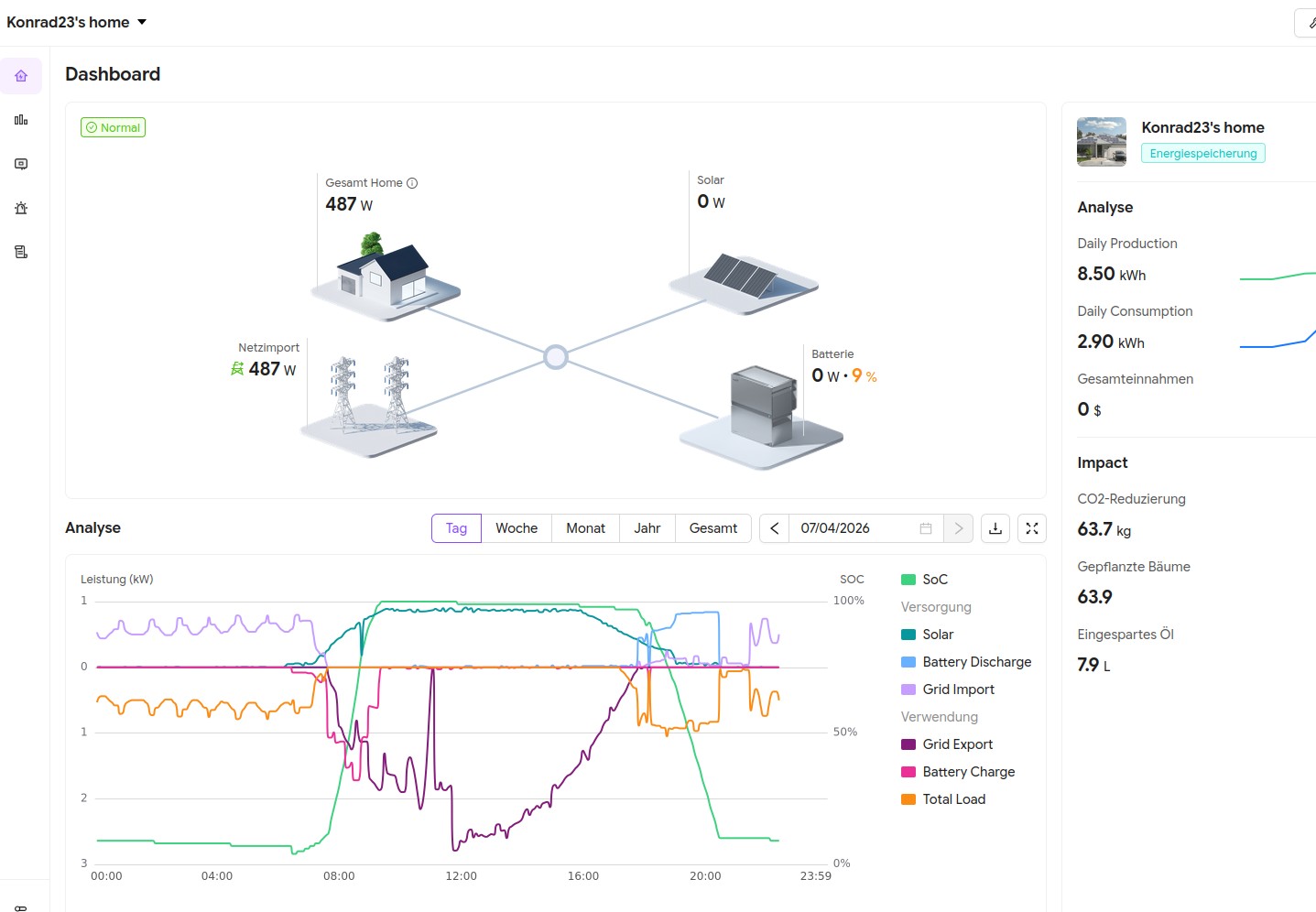Open the alarm siren sidebar icon
This screenshot has height=912, width=1316.
pyautogui.click(x=21, y=208)
